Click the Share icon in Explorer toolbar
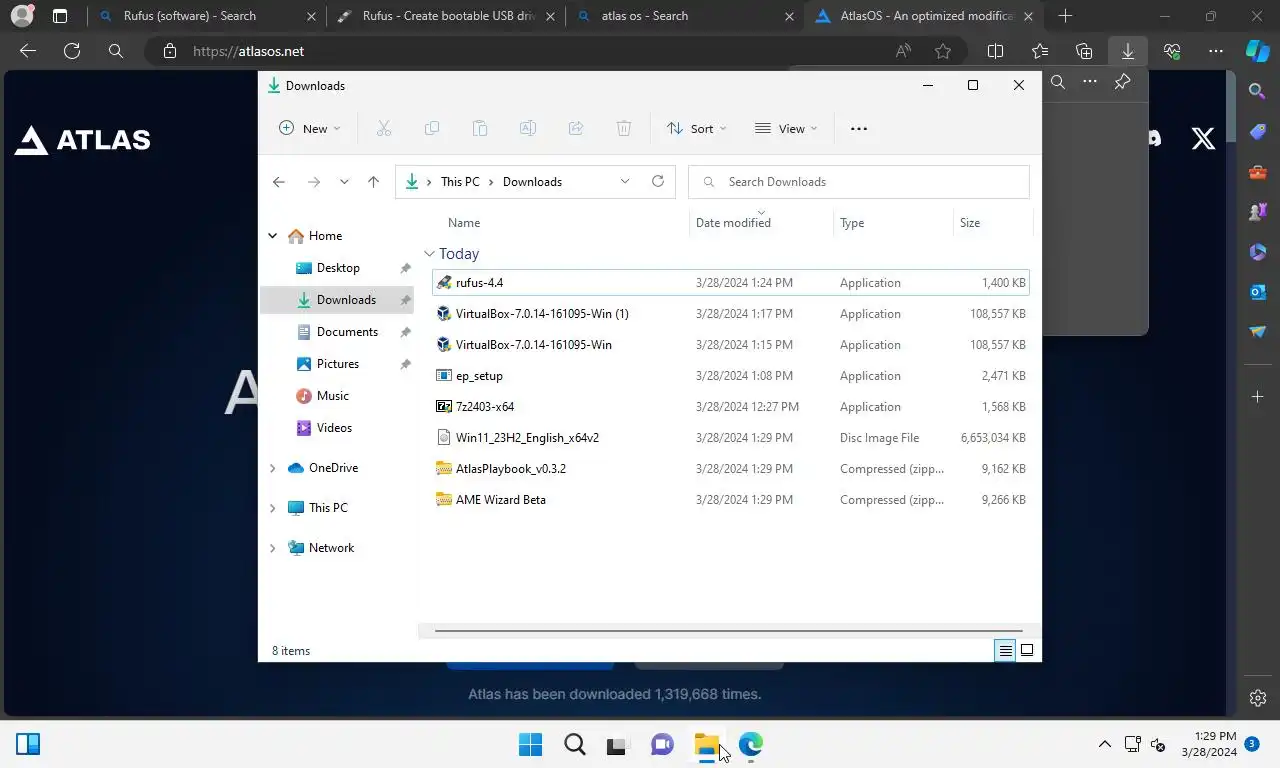The height and width of the screenshot is (768, 1280). tap(576, 128)
